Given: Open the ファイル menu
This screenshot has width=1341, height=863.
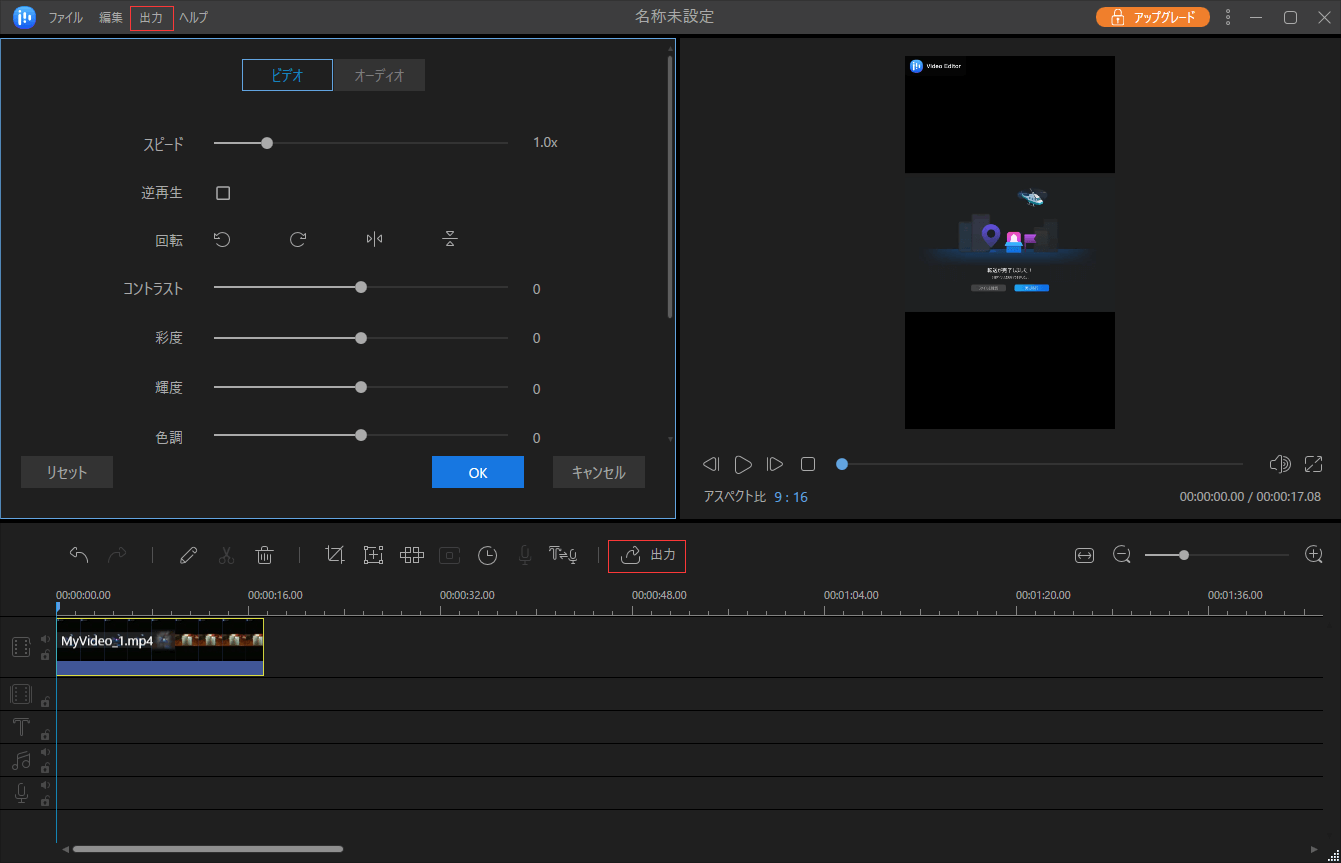Looking at the screenshot, I should [x=66, y=18].
